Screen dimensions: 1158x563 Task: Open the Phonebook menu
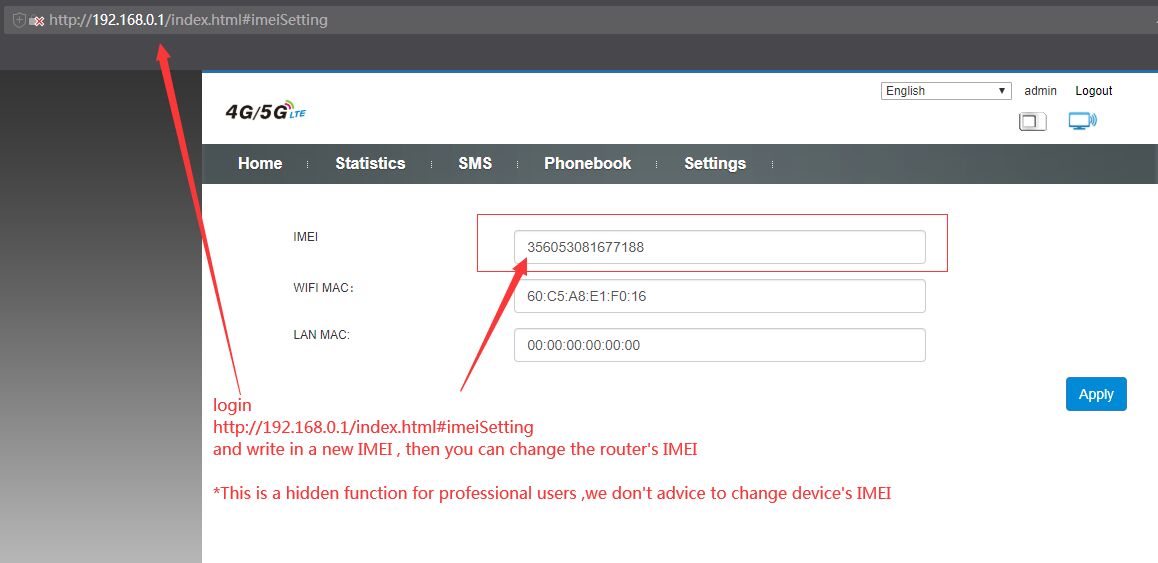(588, 163)
